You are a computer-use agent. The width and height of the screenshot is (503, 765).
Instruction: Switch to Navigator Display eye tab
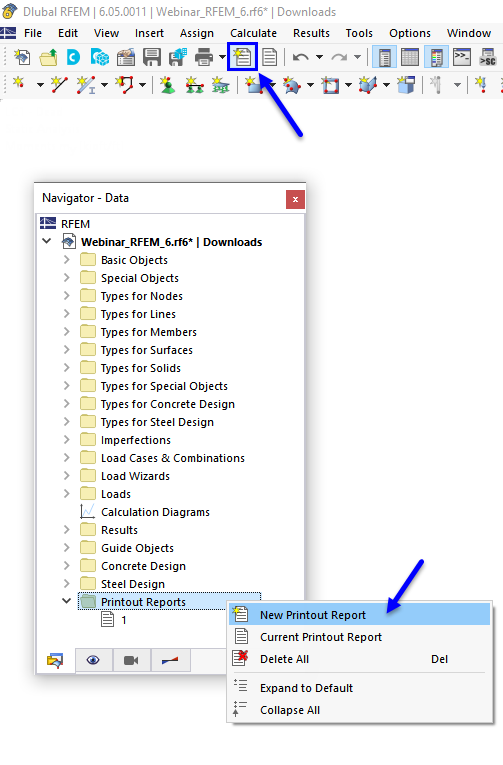93,660
